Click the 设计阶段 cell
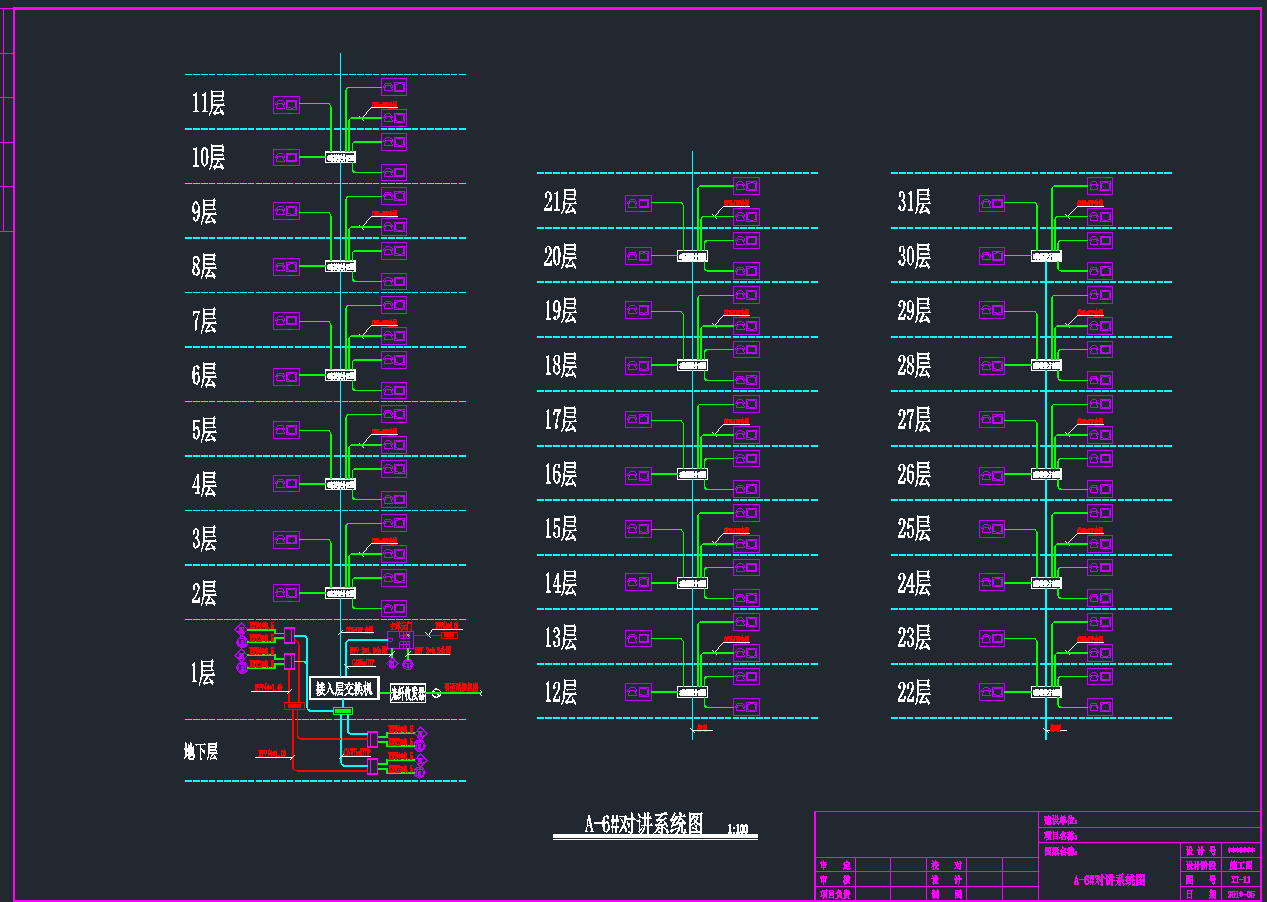This screenshot has height=902, width=1267. tap(1201, 865)
